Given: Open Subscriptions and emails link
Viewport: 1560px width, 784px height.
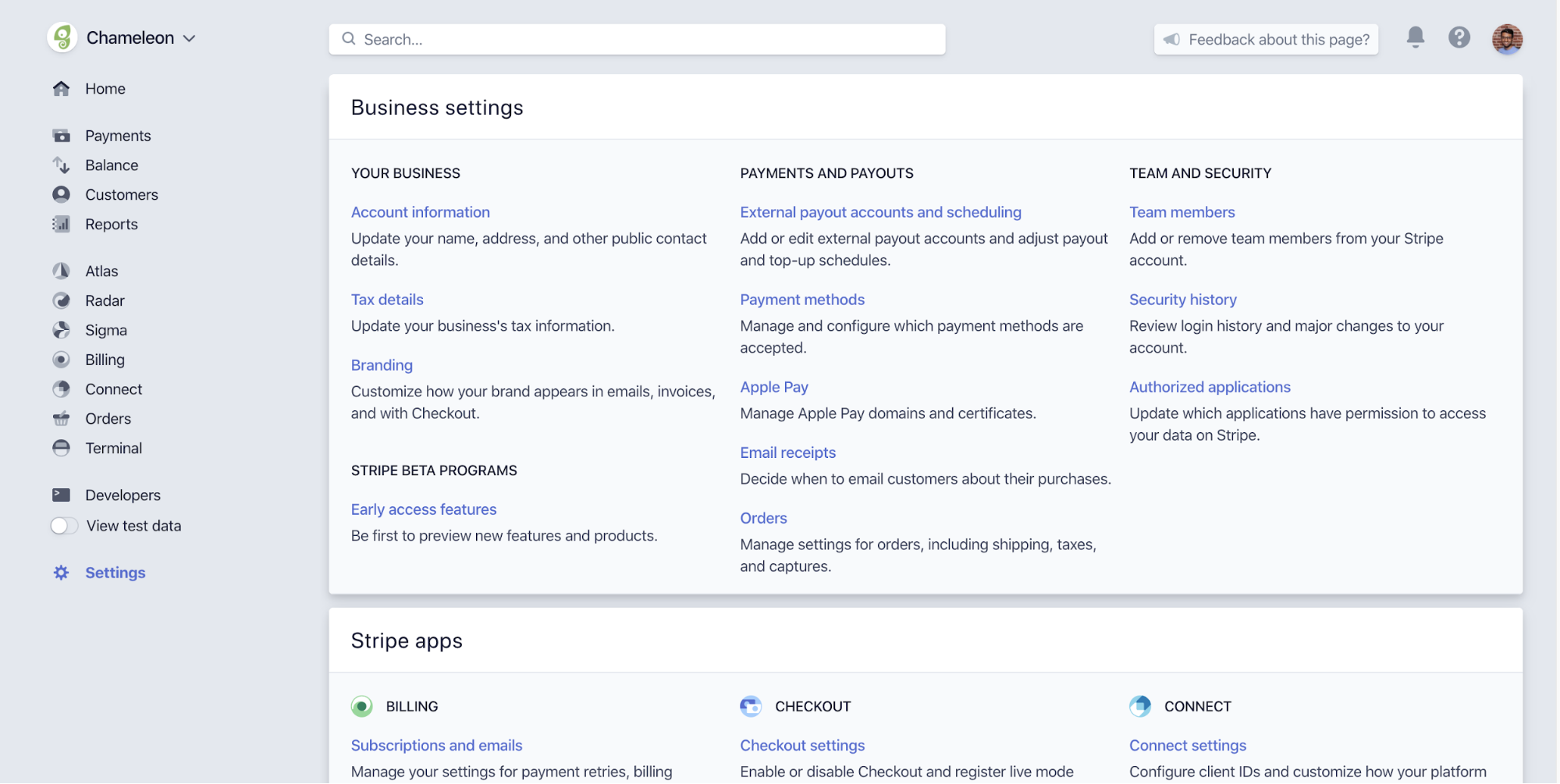Looking at the screenshot, I should [x=436, y=745].
